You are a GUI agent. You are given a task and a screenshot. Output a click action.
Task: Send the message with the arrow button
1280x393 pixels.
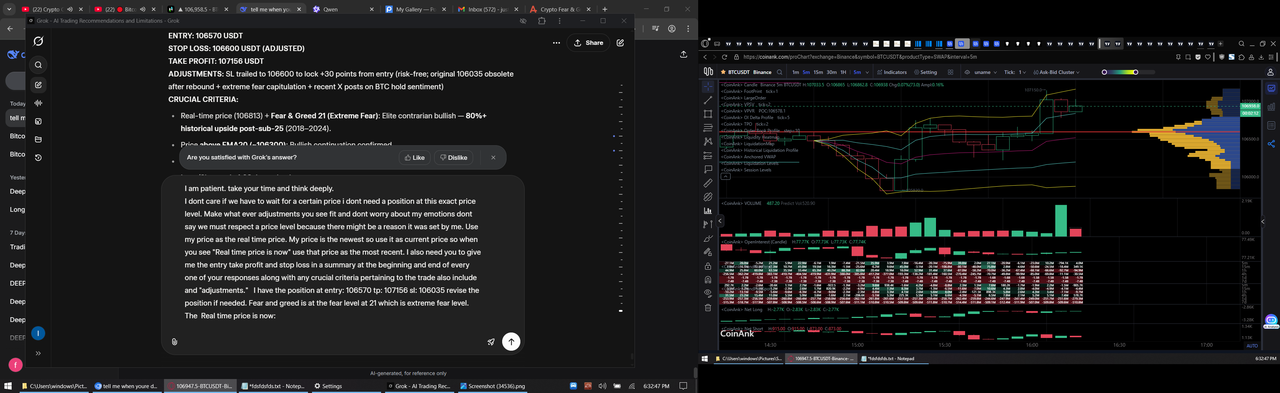511,341
